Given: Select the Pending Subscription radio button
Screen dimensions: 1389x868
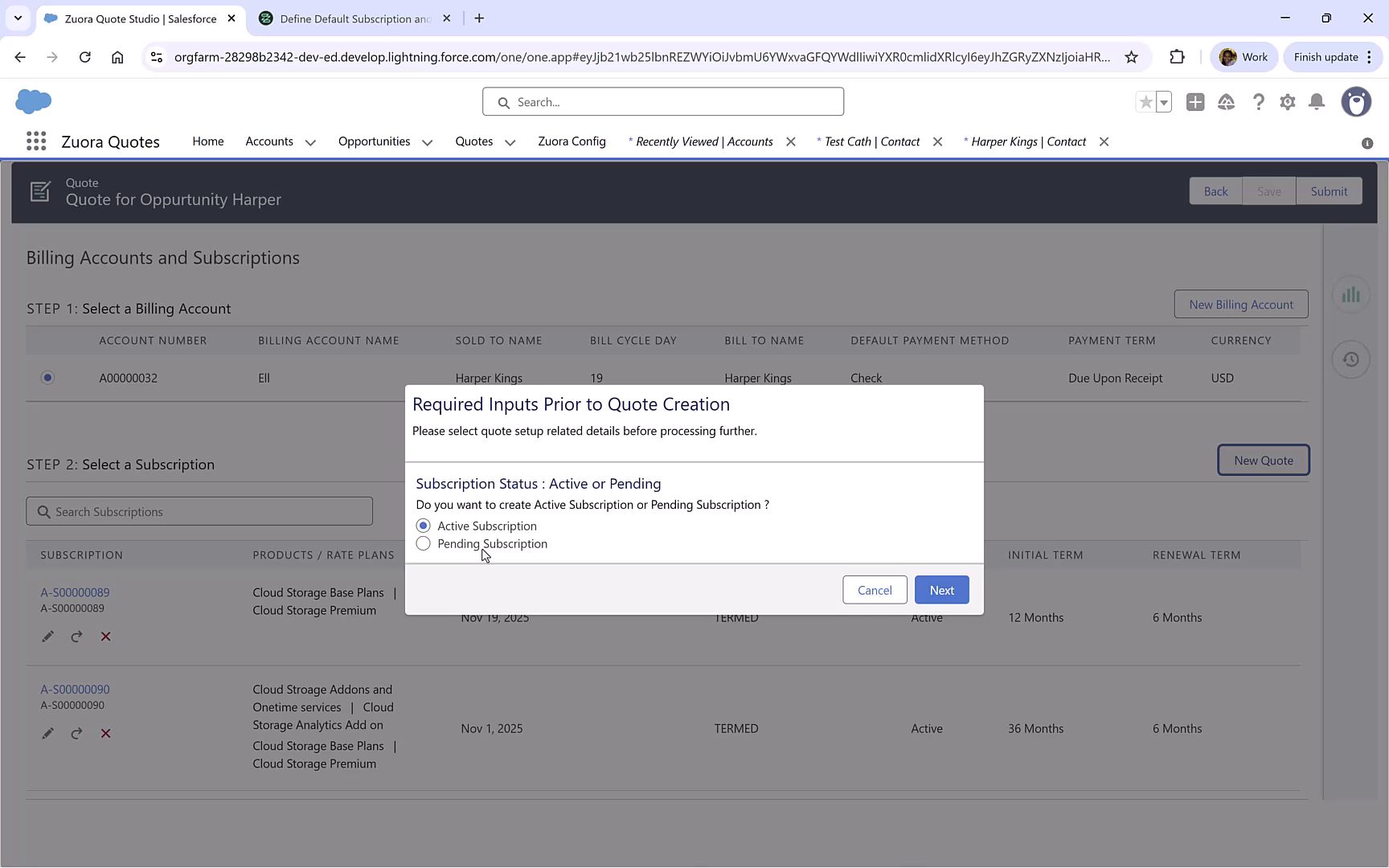Looking at the screenshot, I should (x=424, y=543).
